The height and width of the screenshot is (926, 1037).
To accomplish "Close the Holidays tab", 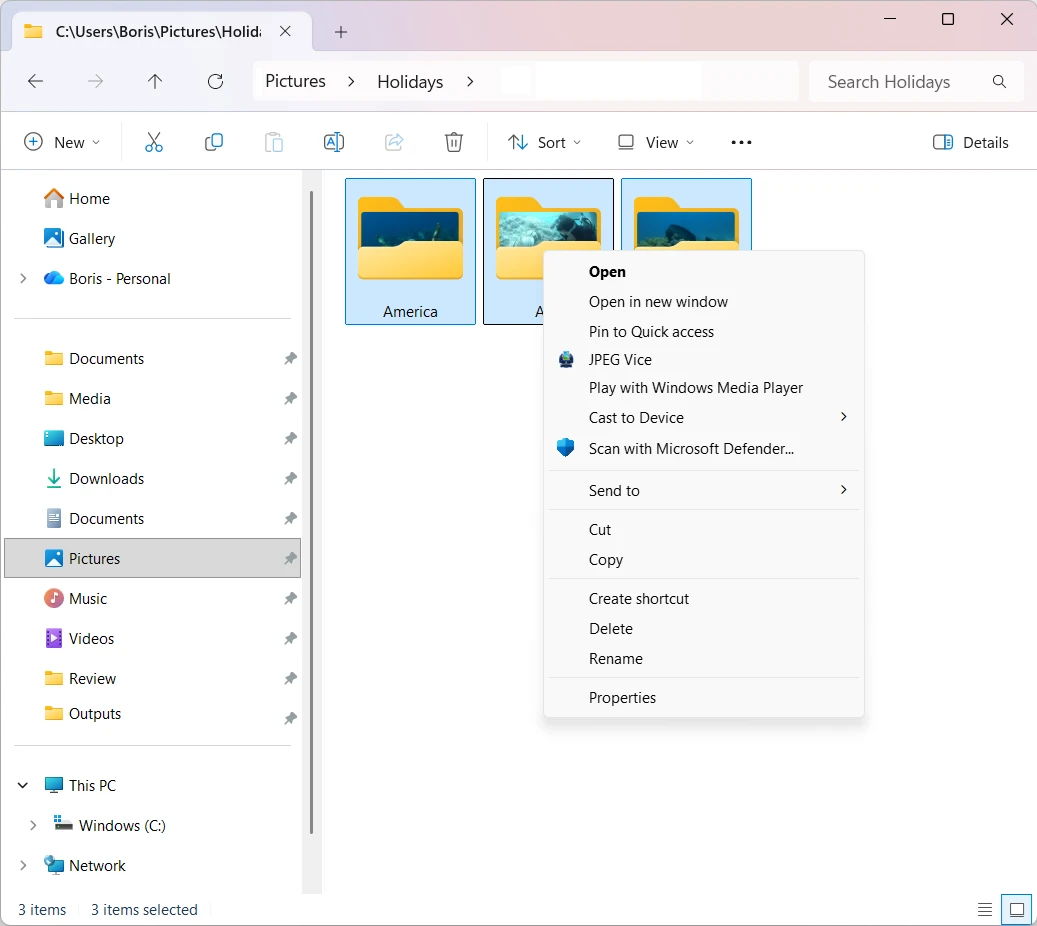I will pos(285,31).
